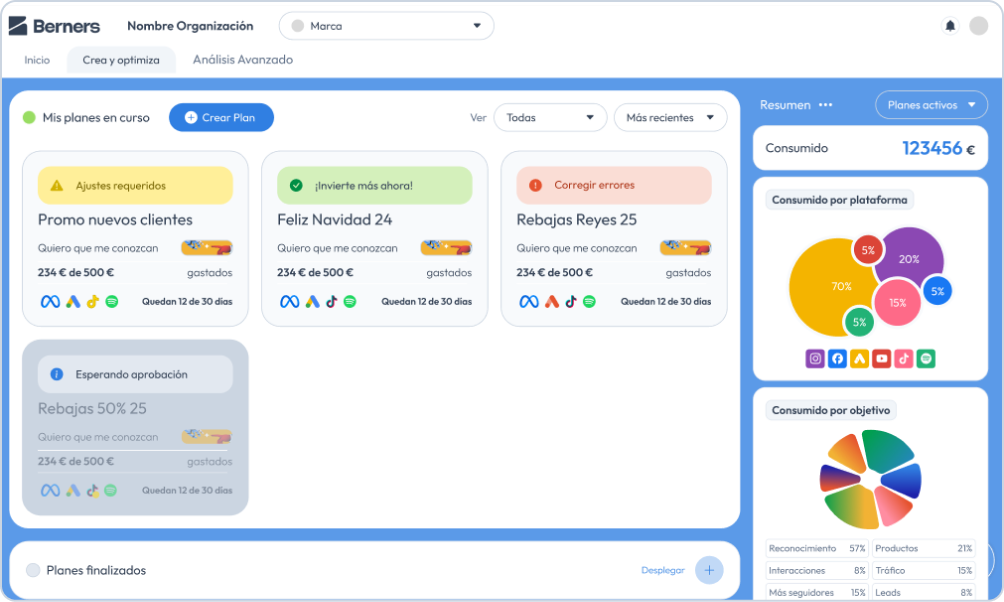1004x602 pixels.
Task: Open the notifications bell
Action: coord(950,26)
